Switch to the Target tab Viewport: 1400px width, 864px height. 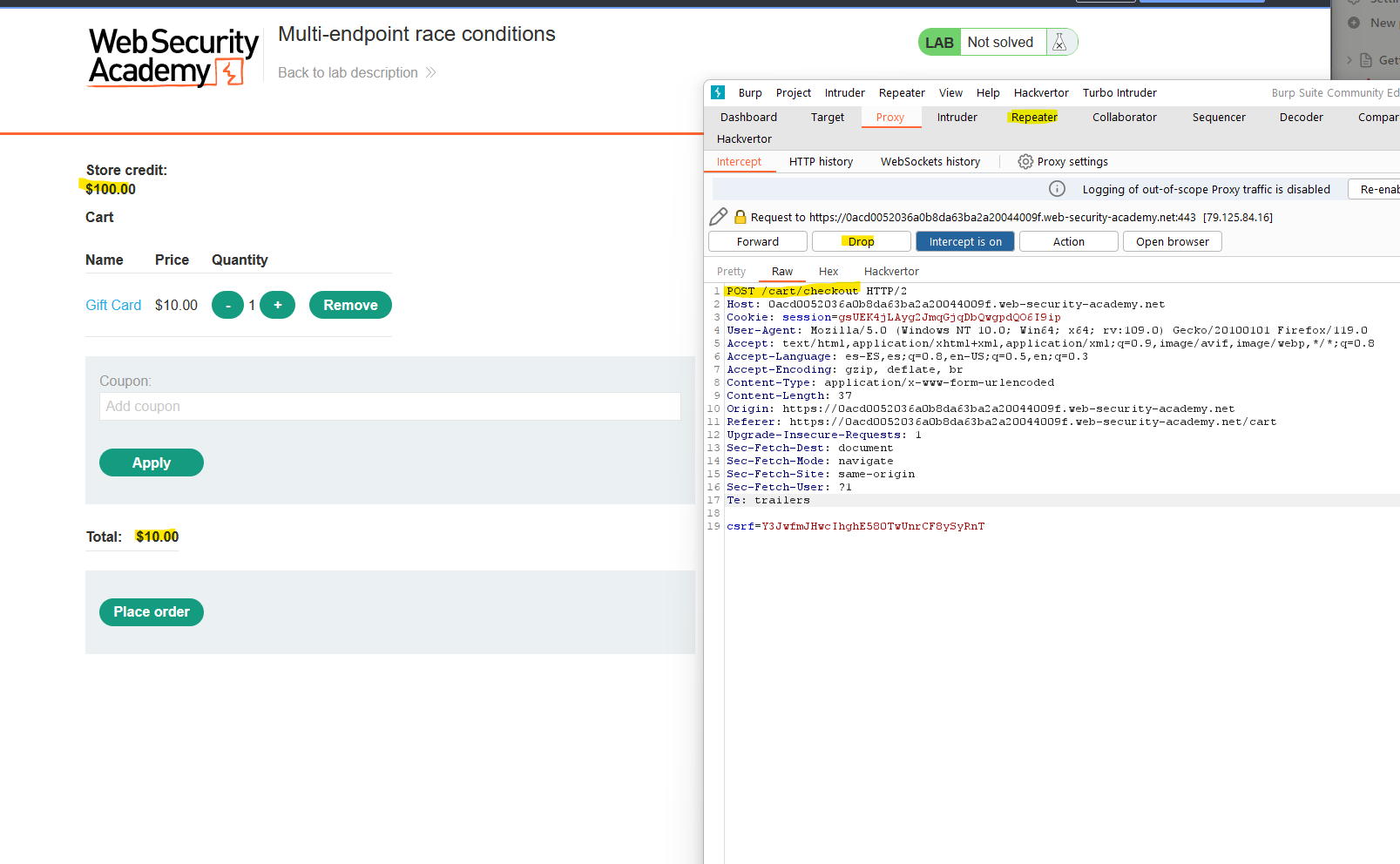click(x=828, y=118)
